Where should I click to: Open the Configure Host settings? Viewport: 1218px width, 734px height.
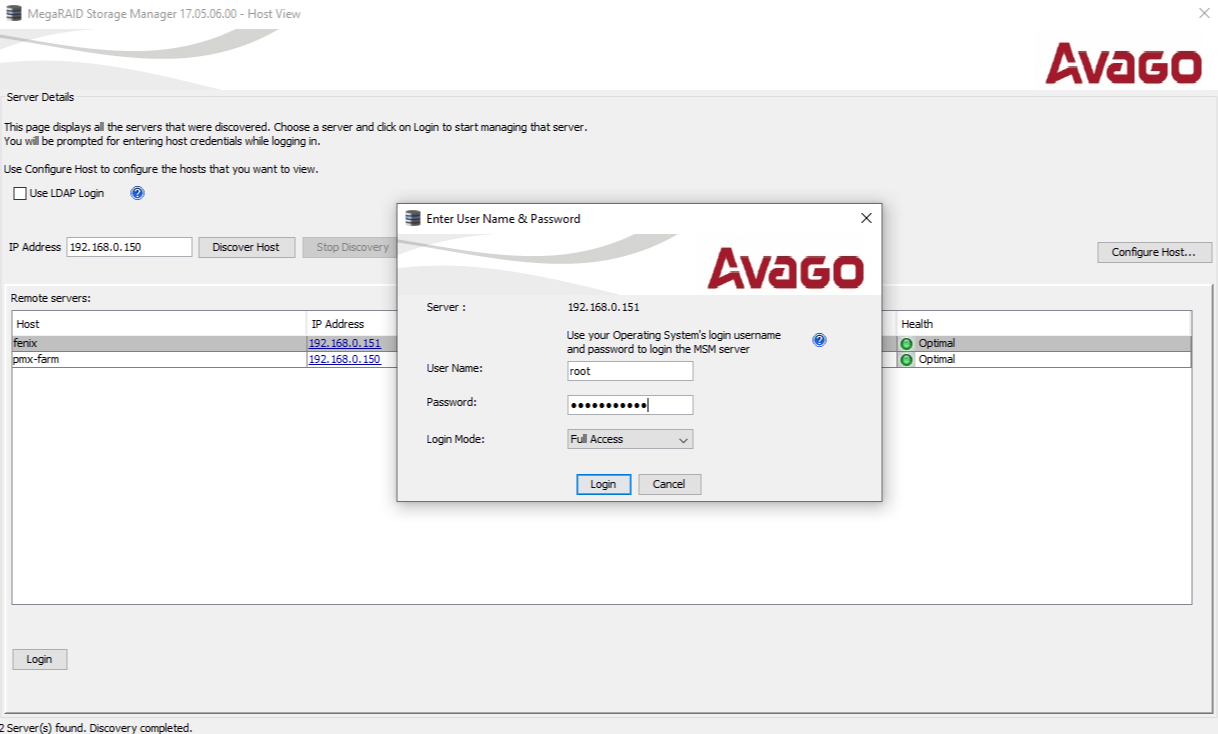(1154, 252)
